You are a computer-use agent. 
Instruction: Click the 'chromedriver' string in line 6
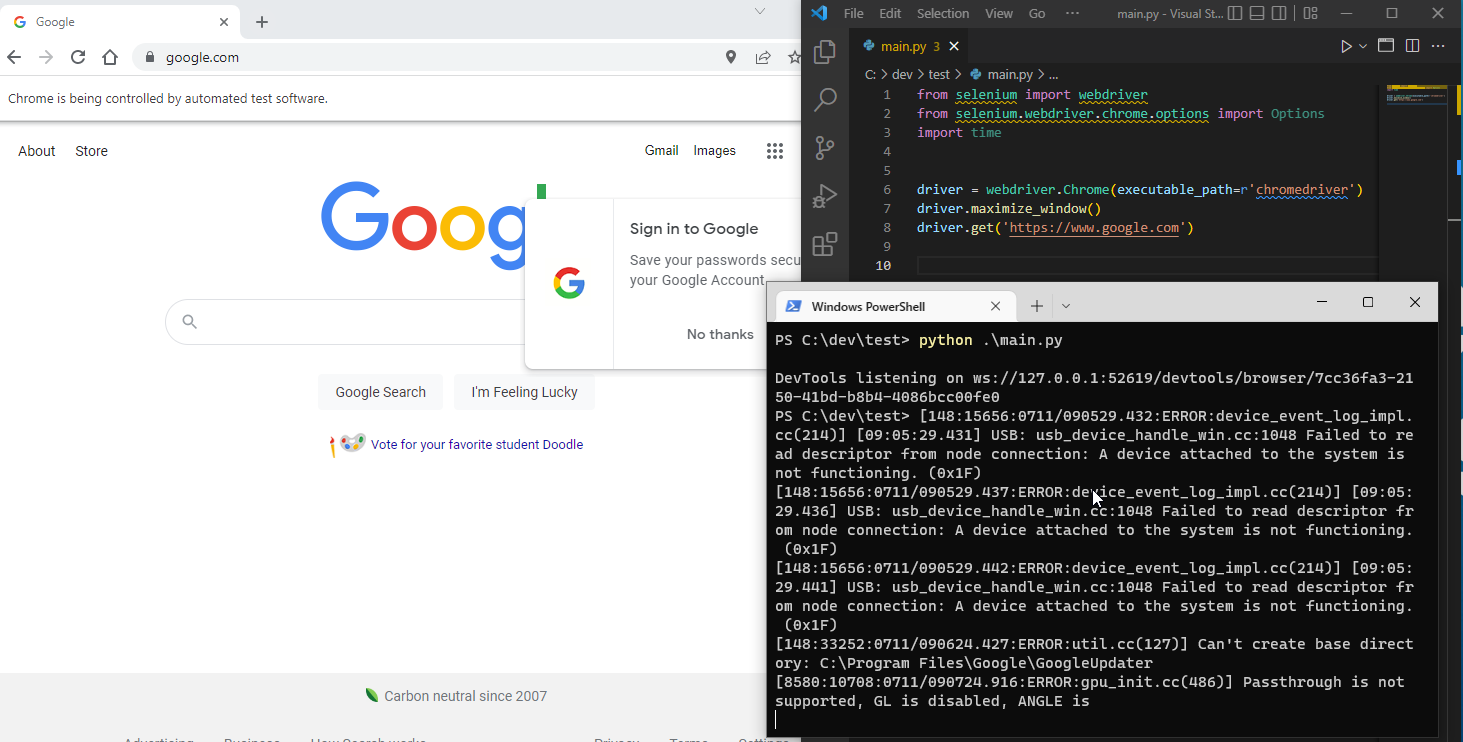pos(1302,189)
